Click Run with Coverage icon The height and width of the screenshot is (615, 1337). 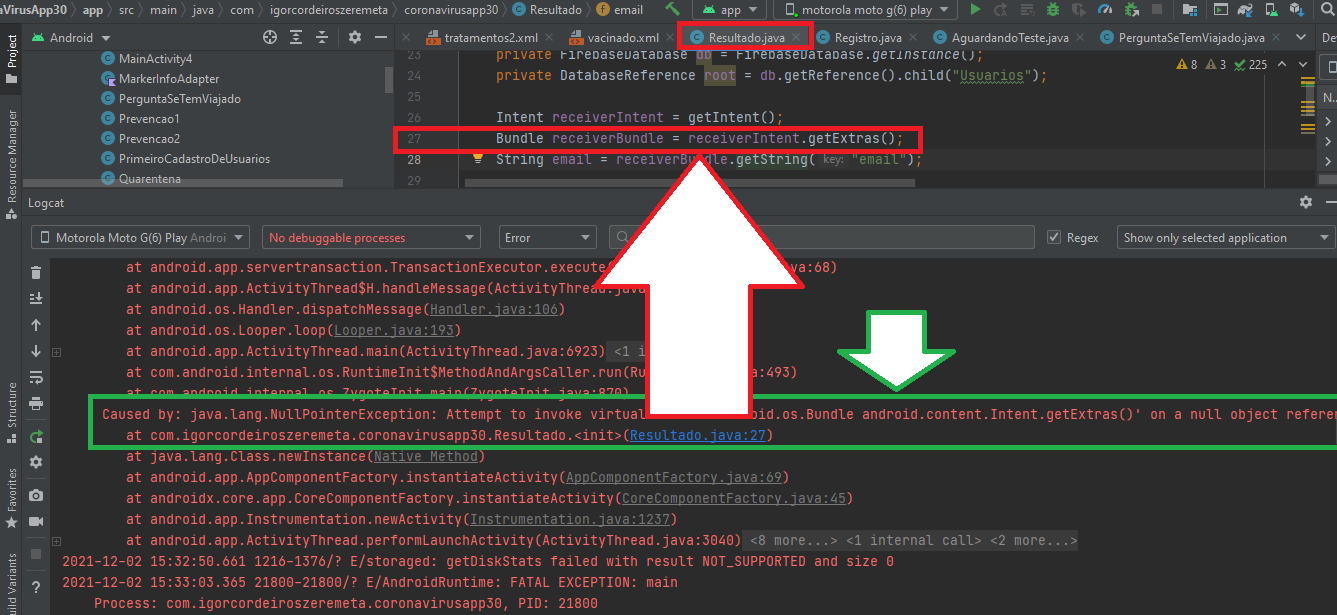click(x=1078, y=9)
